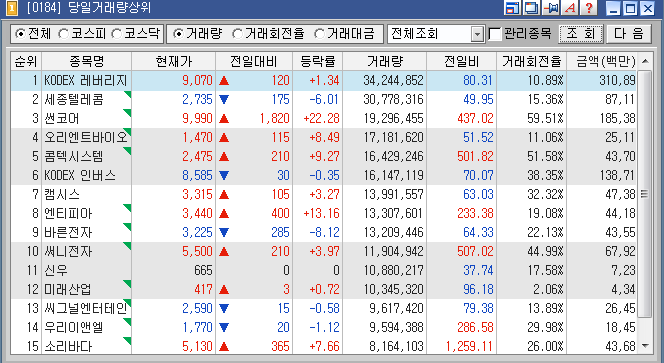The height and width of the screenshot is (363, 664).
Task: Select the 전체 market radio button
Action: [19, 34]
